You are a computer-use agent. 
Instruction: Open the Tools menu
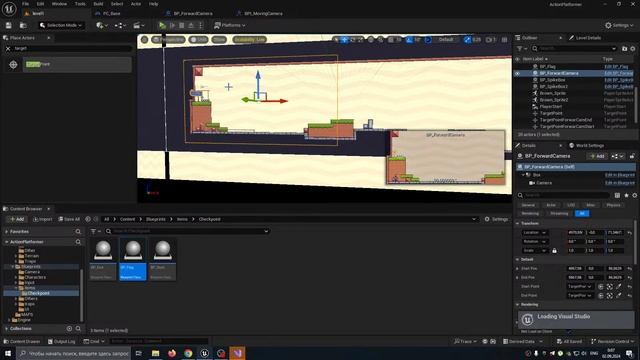(x=80, y=4)
